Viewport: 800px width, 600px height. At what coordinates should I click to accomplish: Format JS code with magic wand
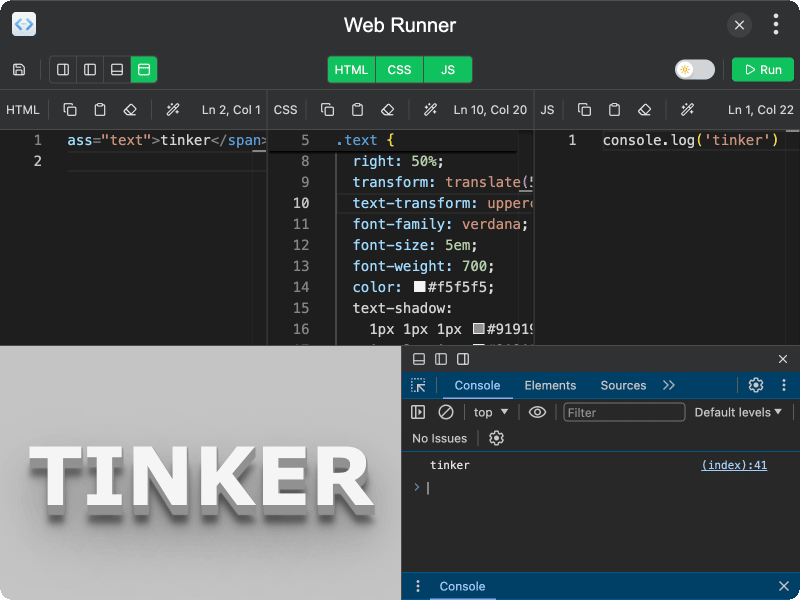pyautogui.click(x=687, y=110)
